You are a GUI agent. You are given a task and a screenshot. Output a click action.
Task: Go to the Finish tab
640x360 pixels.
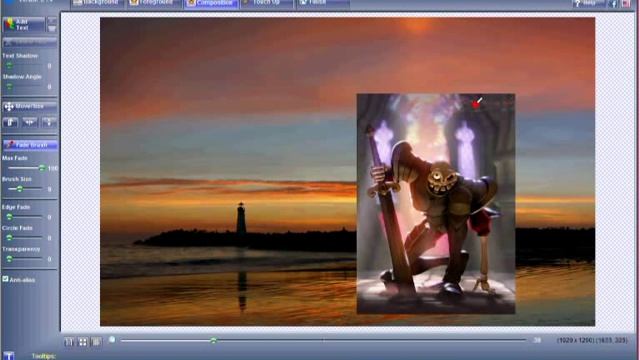click(322, 3)
